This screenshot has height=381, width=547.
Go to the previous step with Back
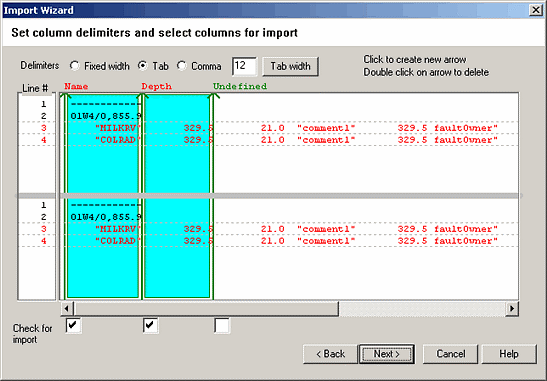click(330, 354)
